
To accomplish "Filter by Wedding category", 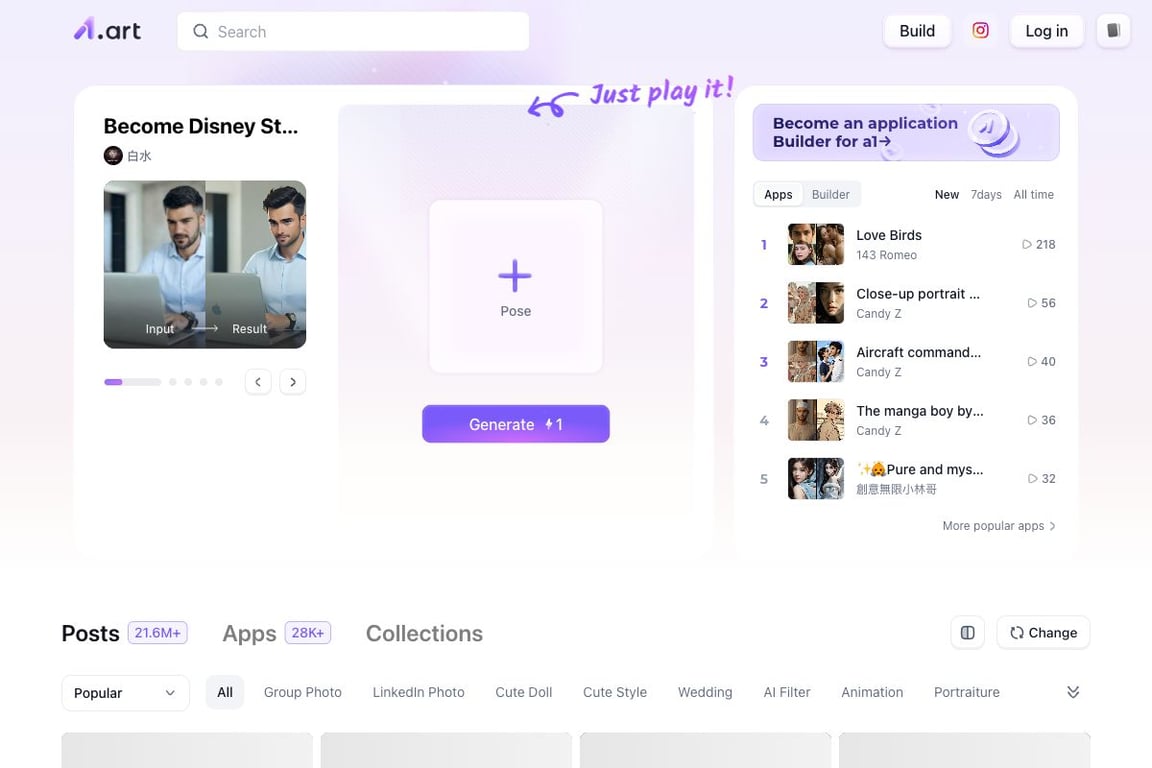I will (705, 692).
